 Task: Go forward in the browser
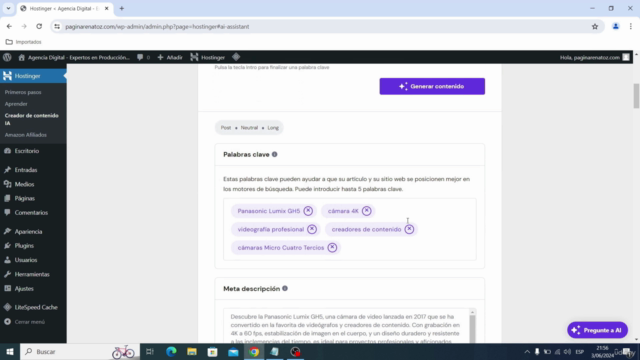24,27
